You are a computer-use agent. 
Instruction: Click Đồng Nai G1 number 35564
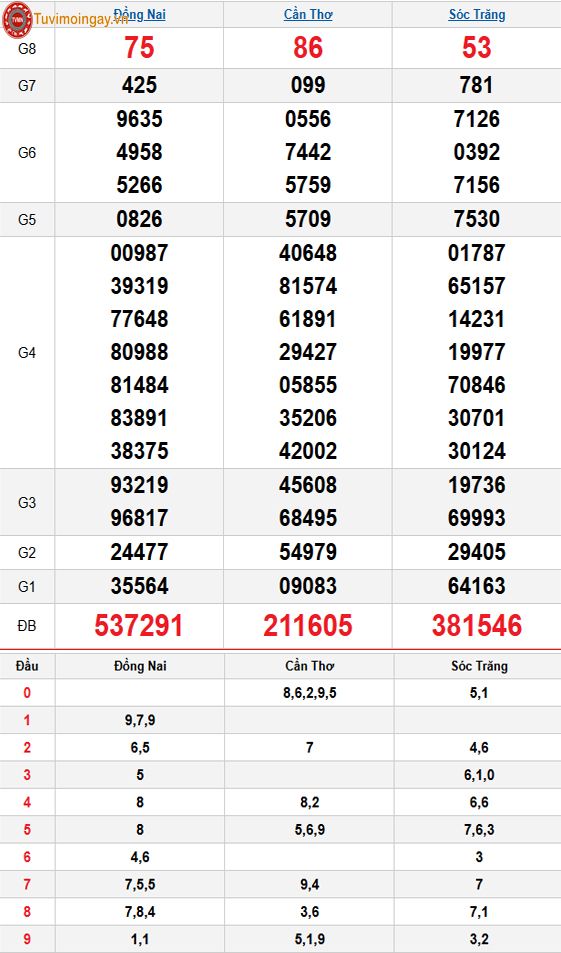pos(139,586)
